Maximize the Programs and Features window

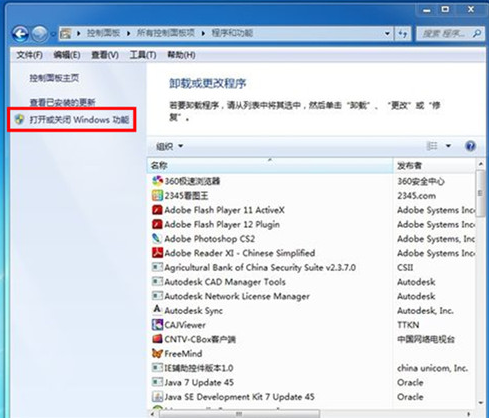click(445, 10)
